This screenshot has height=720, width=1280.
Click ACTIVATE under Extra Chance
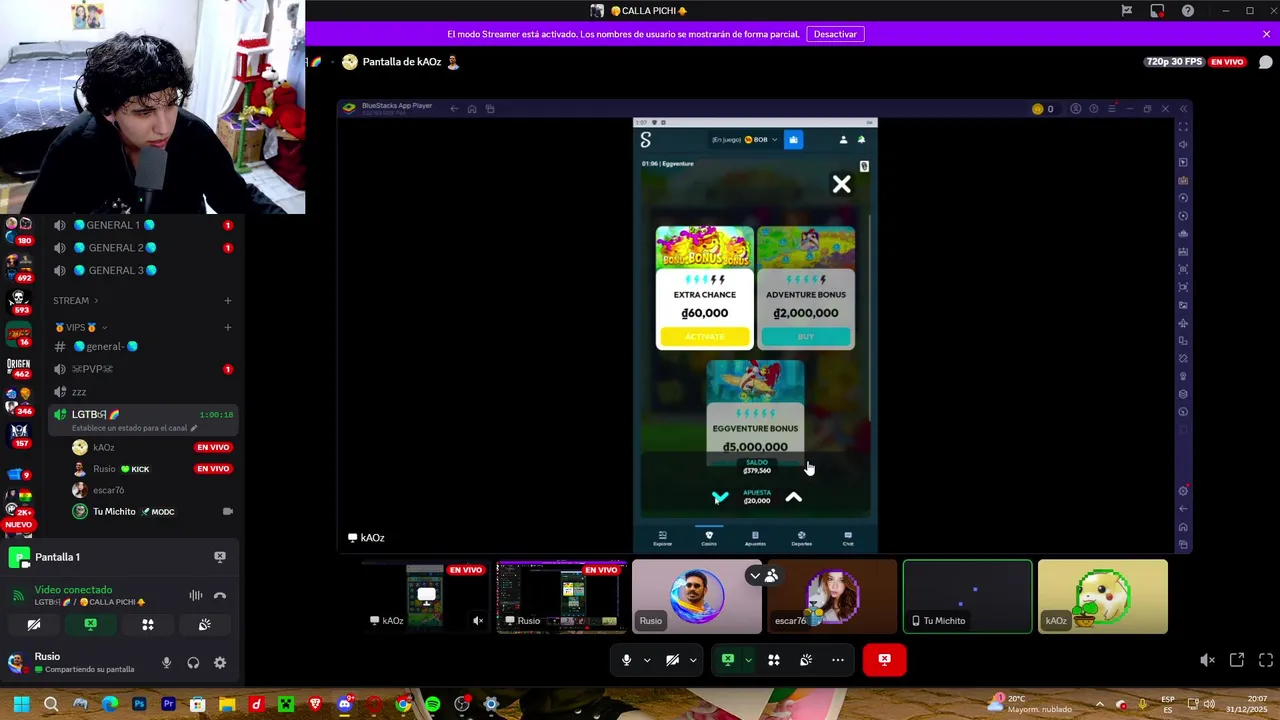[x=704, y=337]
